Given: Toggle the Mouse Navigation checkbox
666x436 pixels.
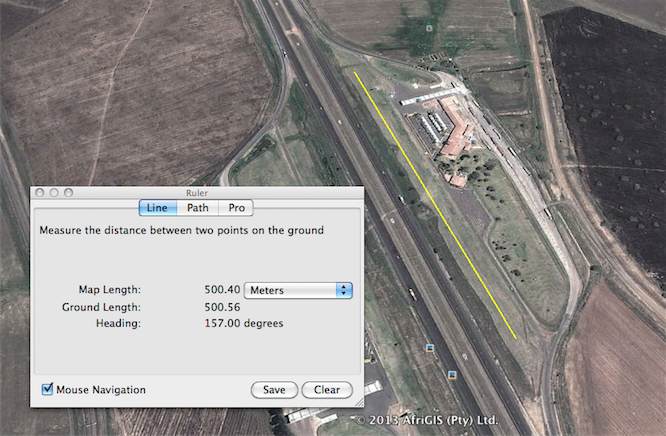Looking at the screenshot, I should tap(47, 389).
